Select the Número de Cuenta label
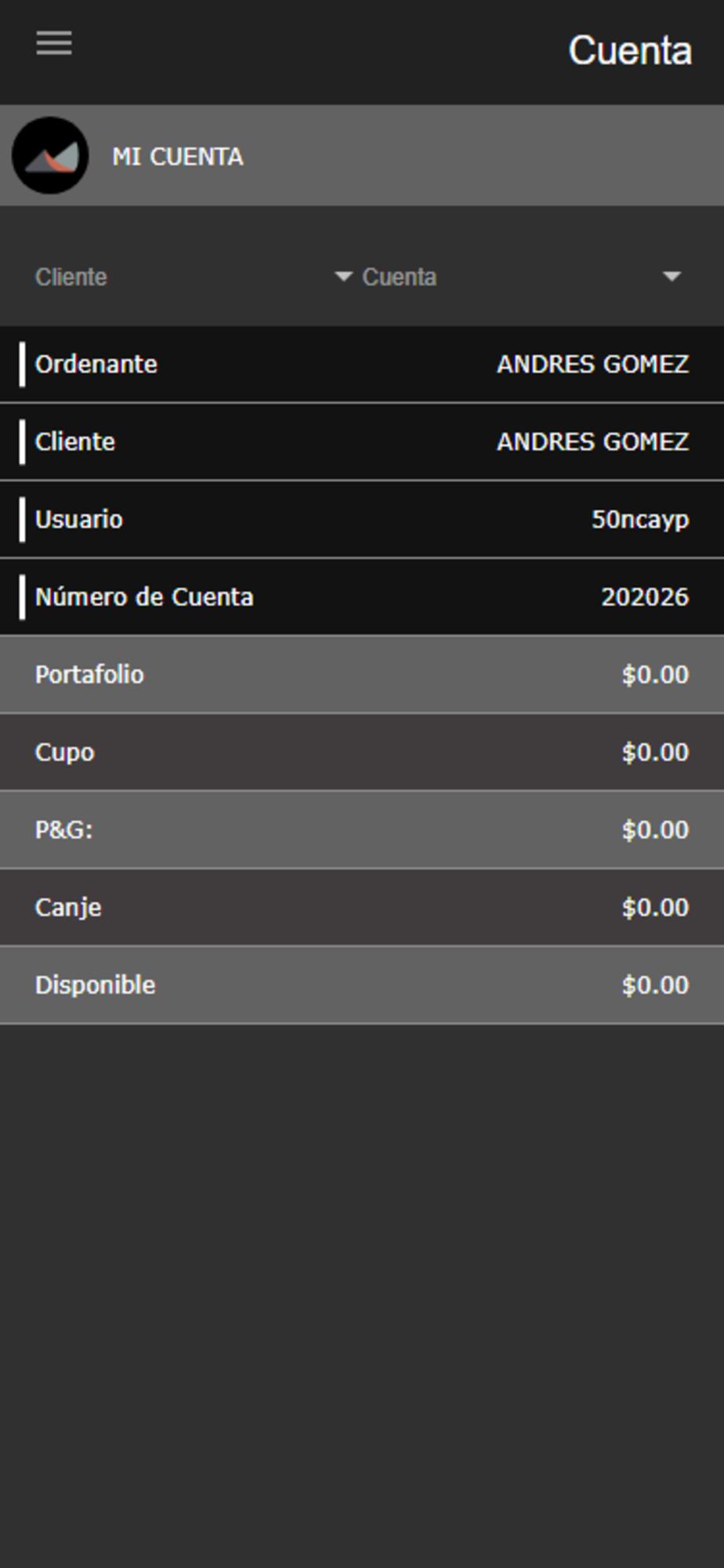 [x=144, y=597]
